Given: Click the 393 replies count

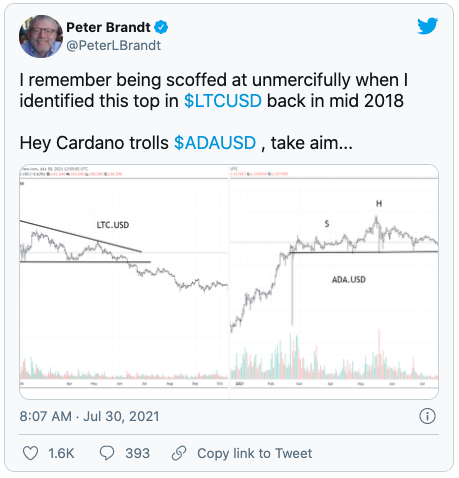Looking at the screenshot, I should (x=137, y=454).
